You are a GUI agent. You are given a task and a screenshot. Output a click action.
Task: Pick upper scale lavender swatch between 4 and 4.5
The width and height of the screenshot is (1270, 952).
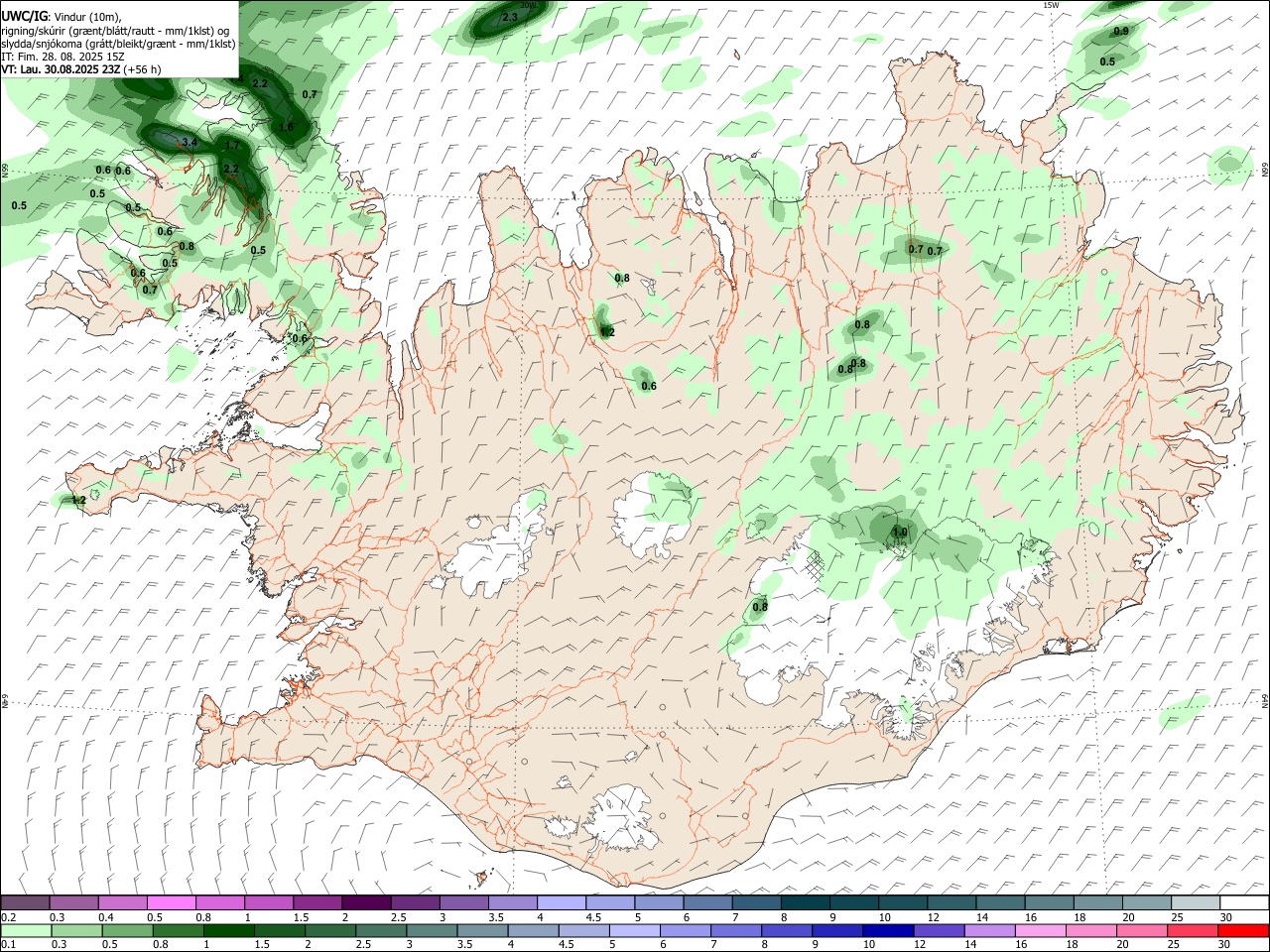[x=562, y=902]
